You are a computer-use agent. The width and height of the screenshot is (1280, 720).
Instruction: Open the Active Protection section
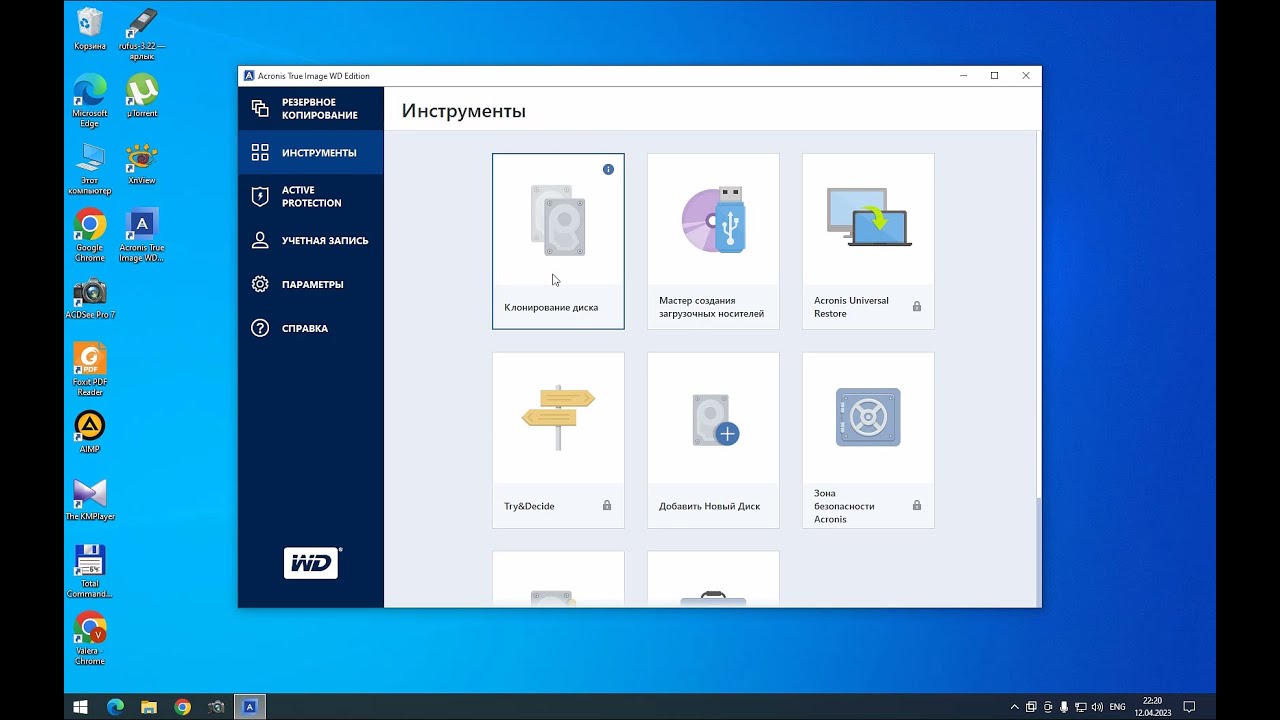(311, 196)
